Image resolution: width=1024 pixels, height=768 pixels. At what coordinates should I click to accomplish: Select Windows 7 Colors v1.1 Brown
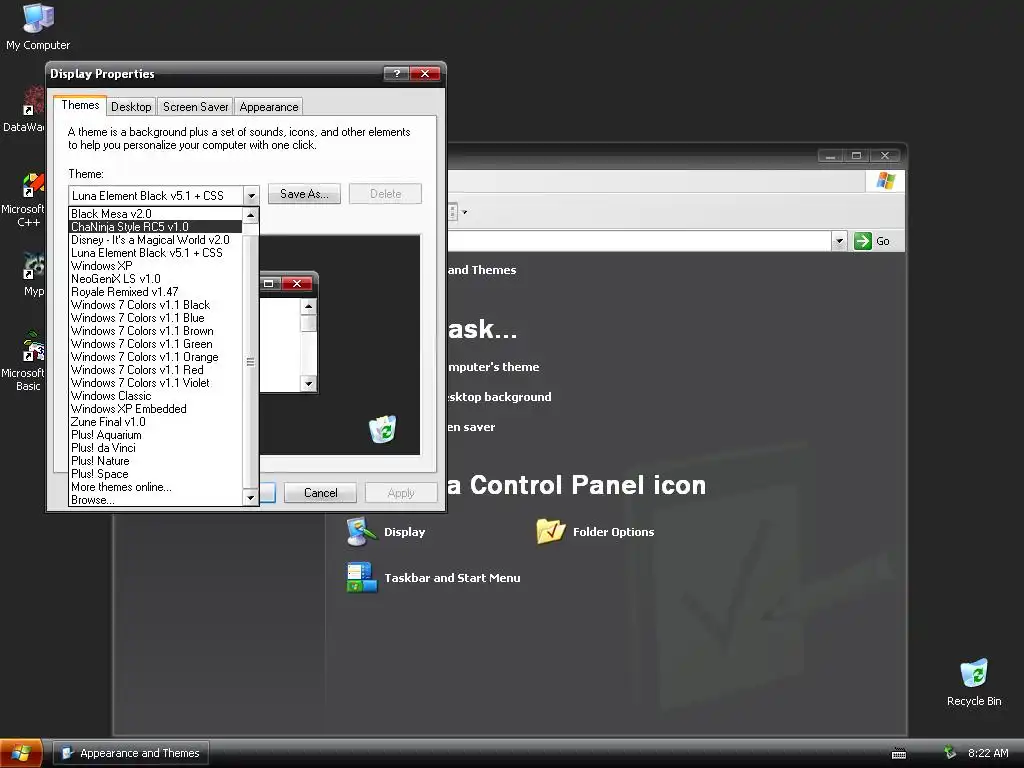point(155,331)
